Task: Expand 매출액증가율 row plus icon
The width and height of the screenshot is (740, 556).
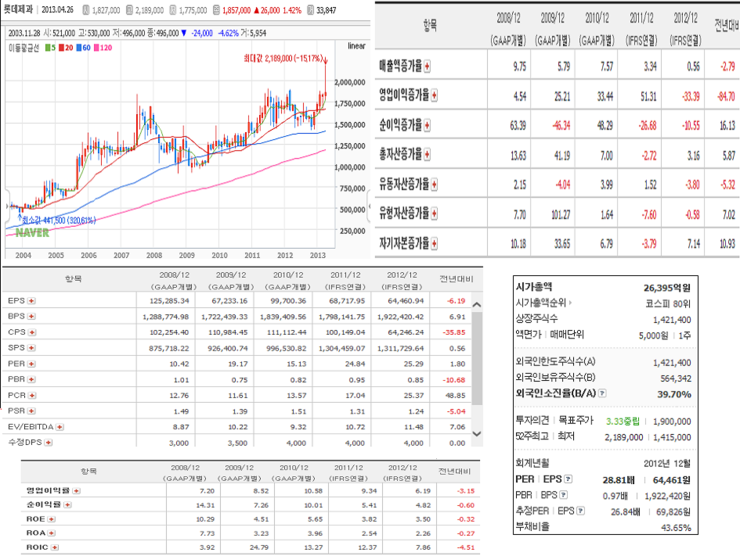Action: (x=427, y=67)
